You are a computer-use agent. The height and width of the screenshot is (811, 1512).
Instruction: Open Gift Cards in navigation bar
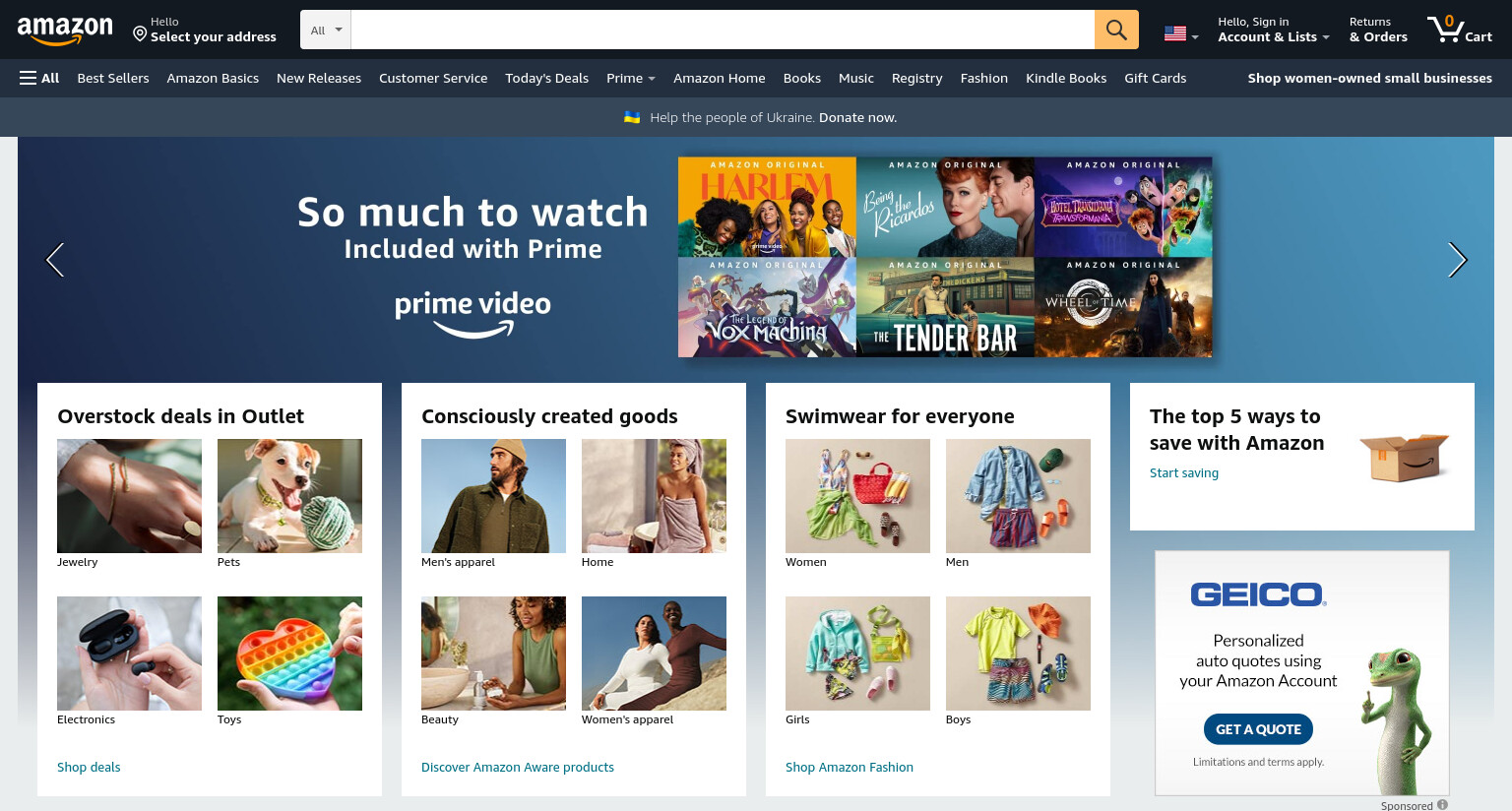(1156, 78)
